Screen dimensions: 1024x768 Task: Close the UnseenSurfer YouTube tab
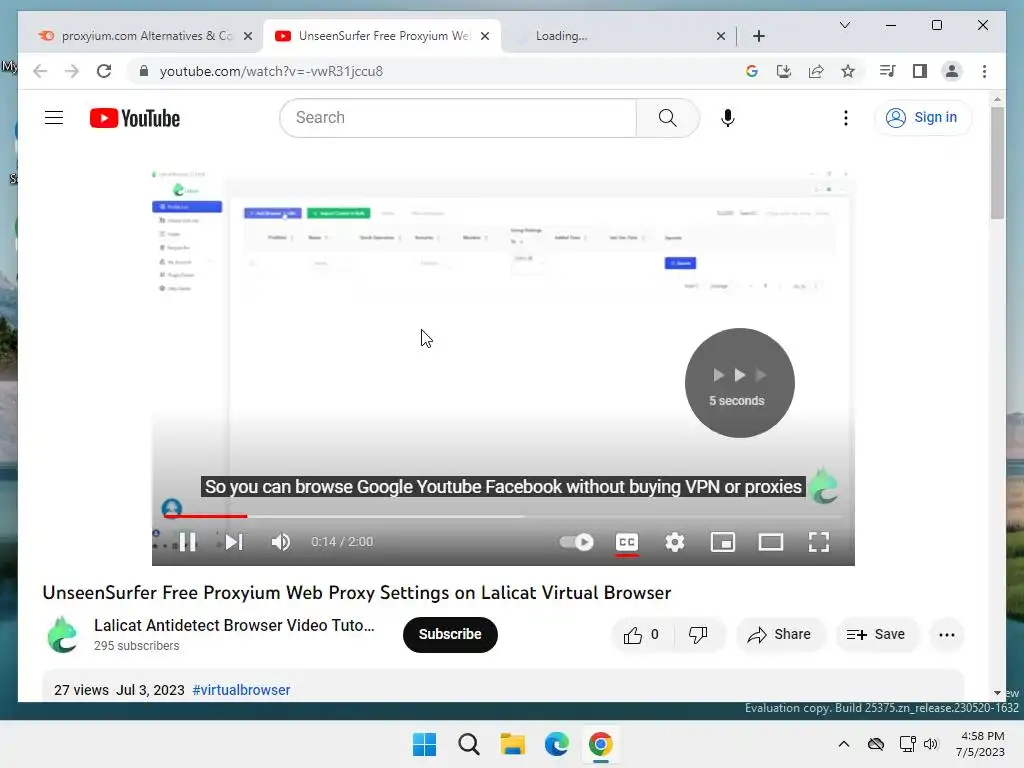pyautogui.click(x=485, y=36)
